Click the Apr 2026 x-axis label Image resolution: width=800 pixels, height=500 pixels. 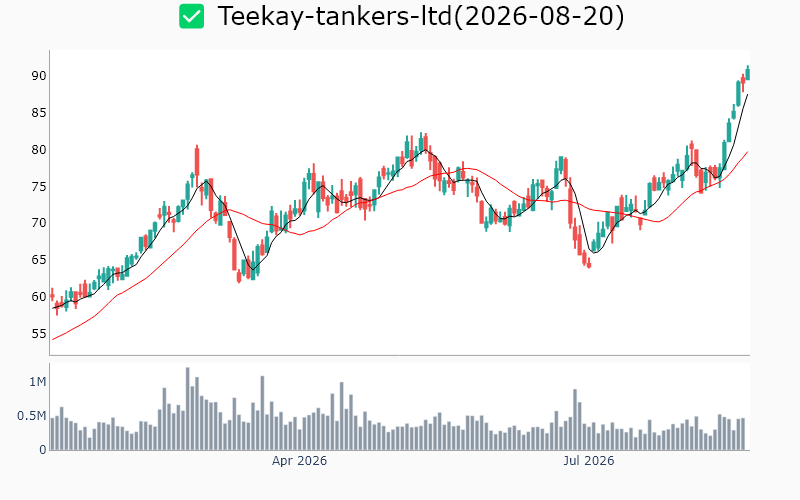point(299,461)
